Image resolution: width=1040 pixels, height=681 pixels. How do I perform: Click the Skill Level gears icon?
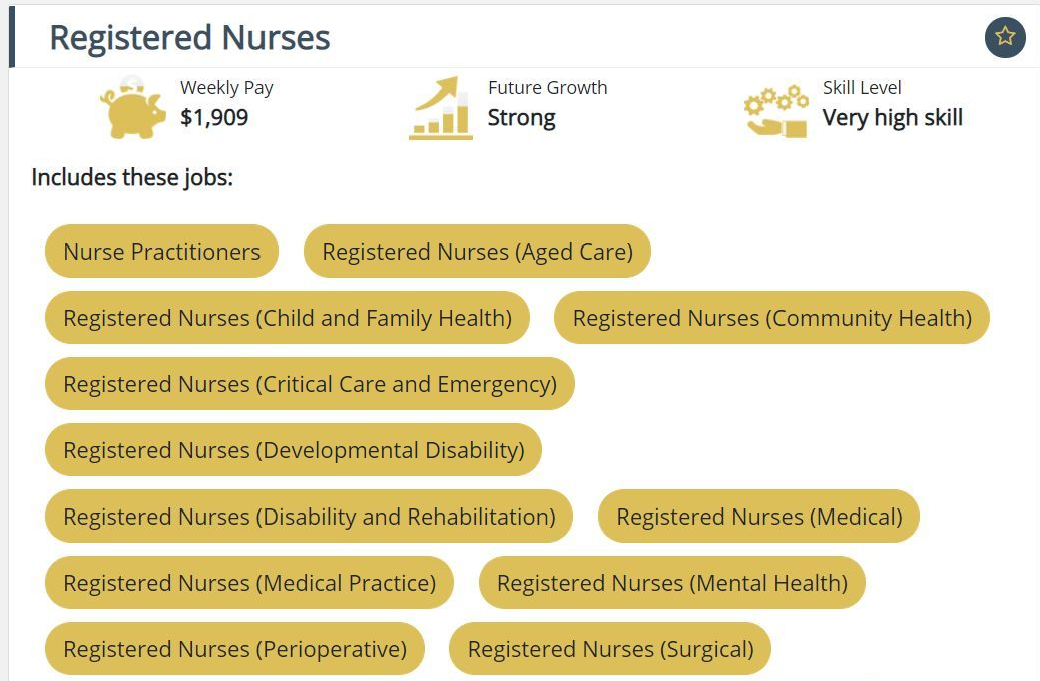(x=776, y=111)
